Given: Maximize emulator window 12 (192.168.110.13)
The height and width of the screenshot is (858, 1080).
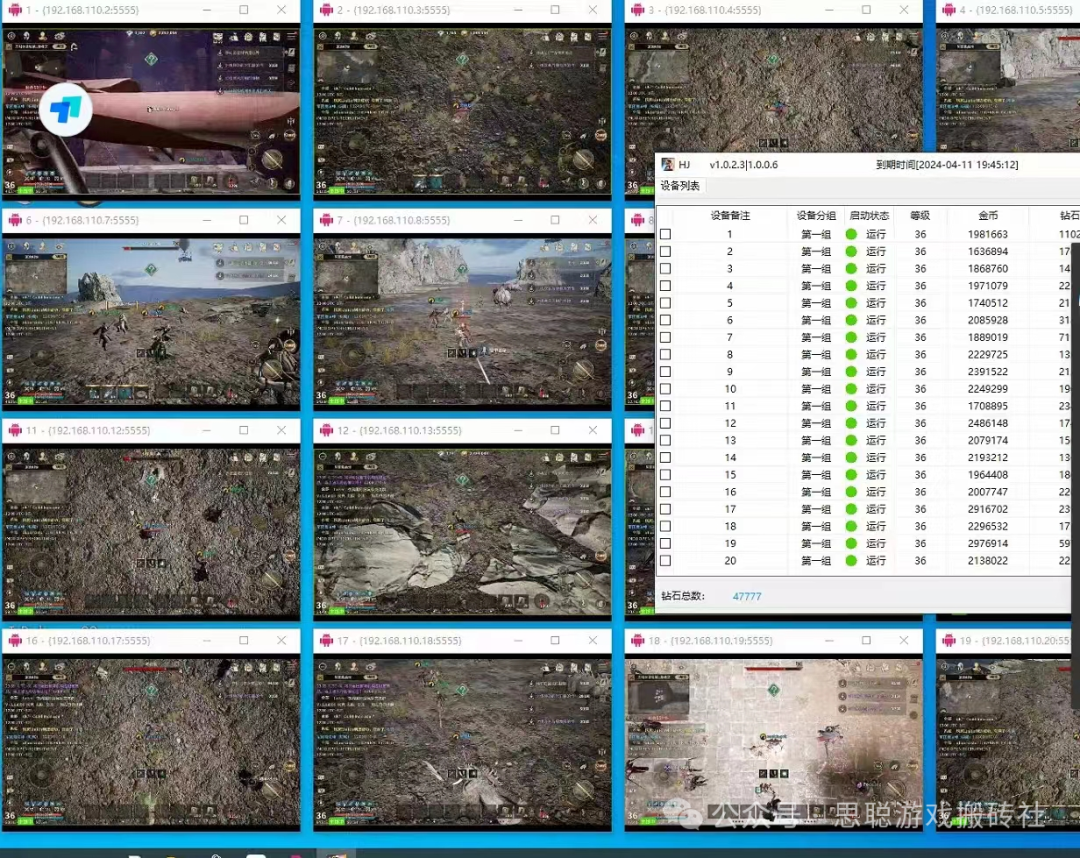Looking at the screenshot, I should click(555, 430).
